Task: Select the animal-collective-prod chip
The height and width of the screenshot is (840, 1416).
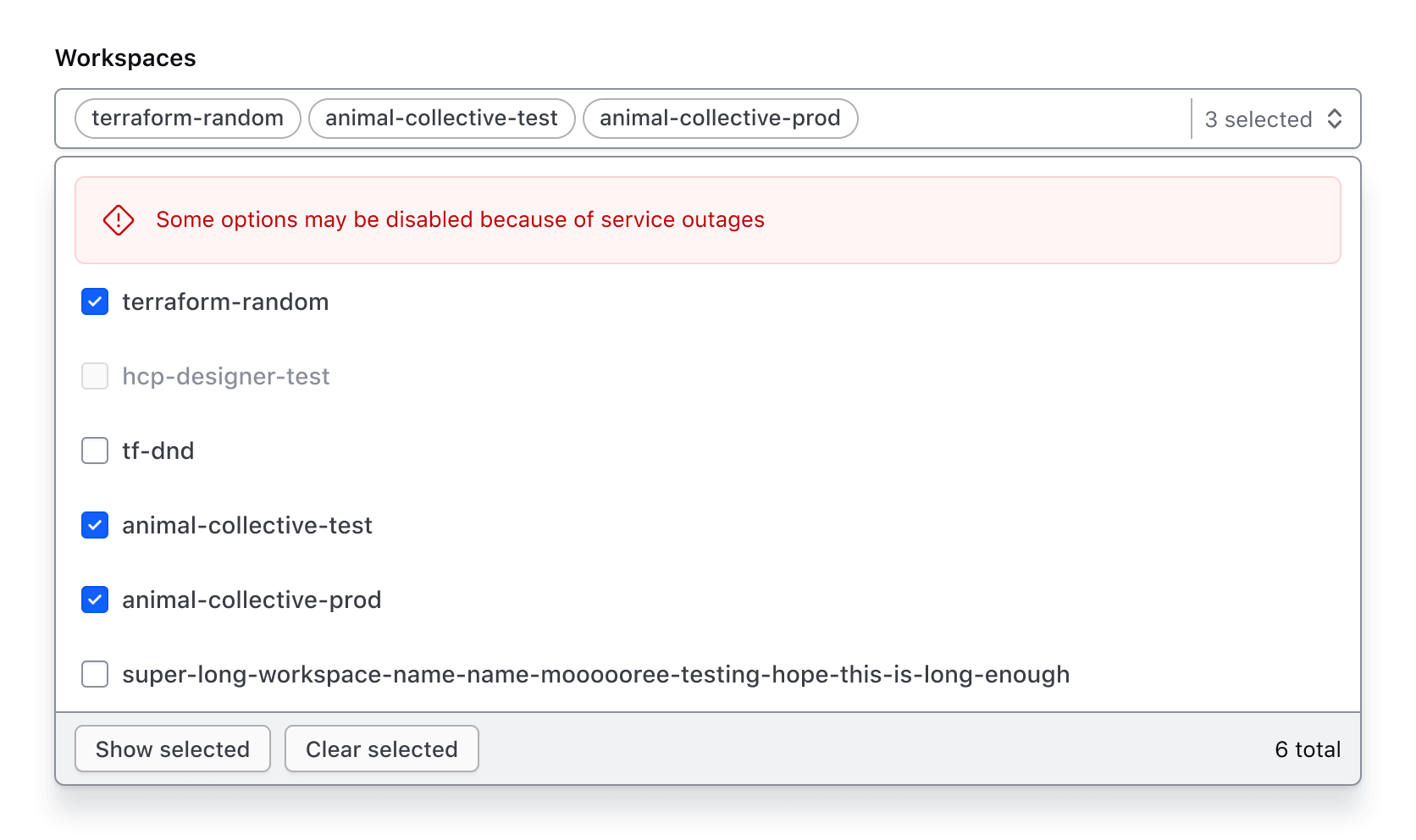Action: coord(720,119)
